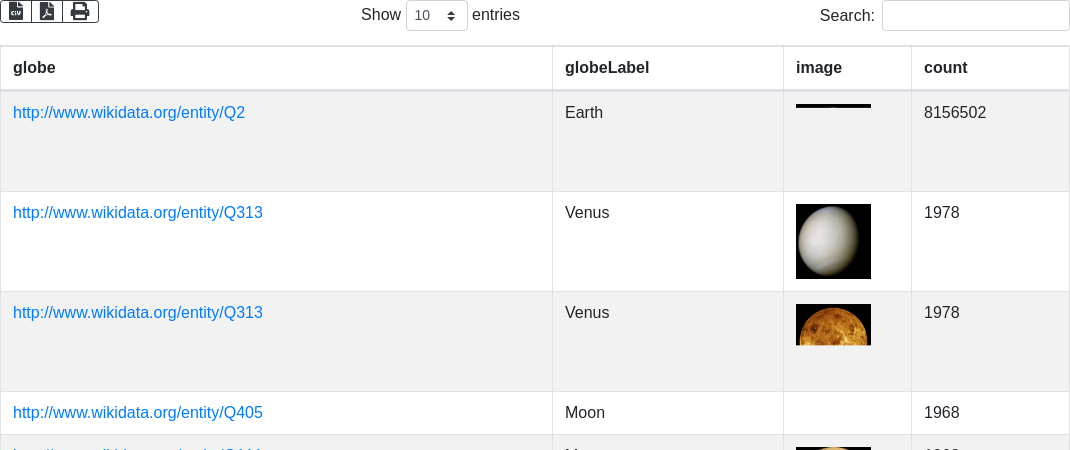Viewport: 1070px width, 450px height.
Task: Click the print icon button
Action: click(x=80, y=11)
